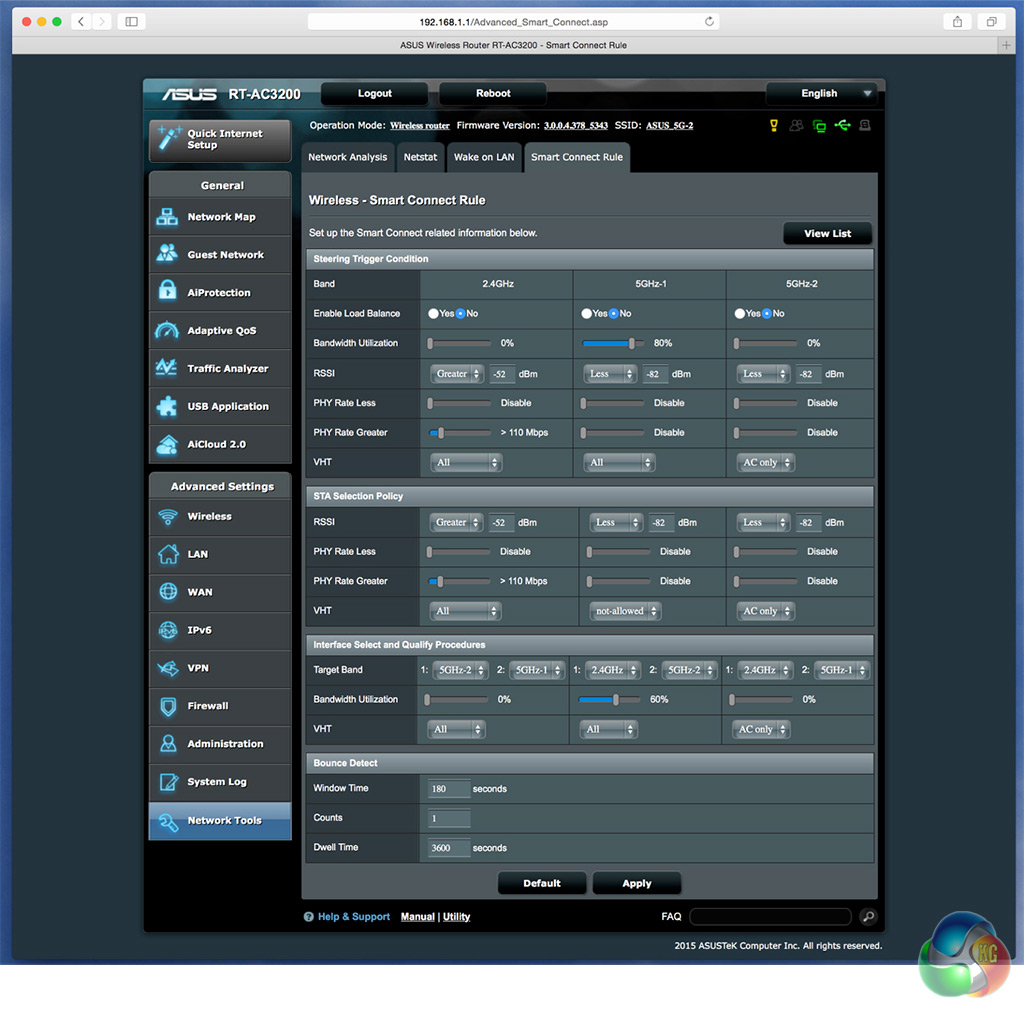Open the Adaptive QoS gauge icon
The width and height of the screenshot is (1024, 1014).
pyautogui.click(x=167, y=331)
